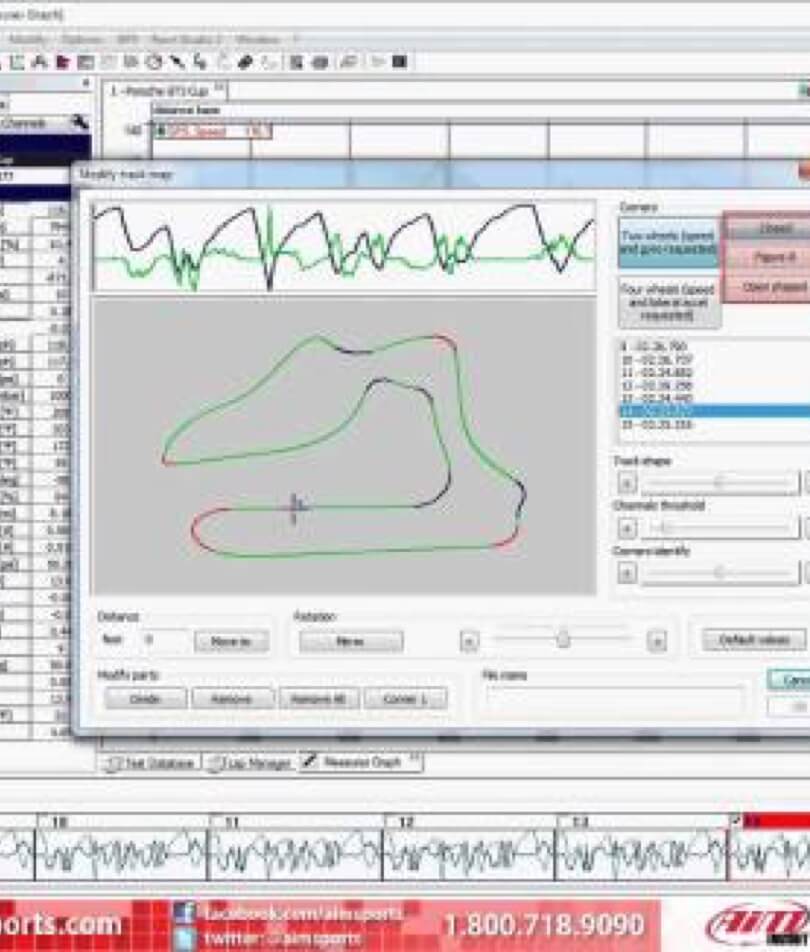The image size is (810, 952).
Task: Select the highlighted lap in the lap list
Action: pyautogui.click(x=712, y=411)
